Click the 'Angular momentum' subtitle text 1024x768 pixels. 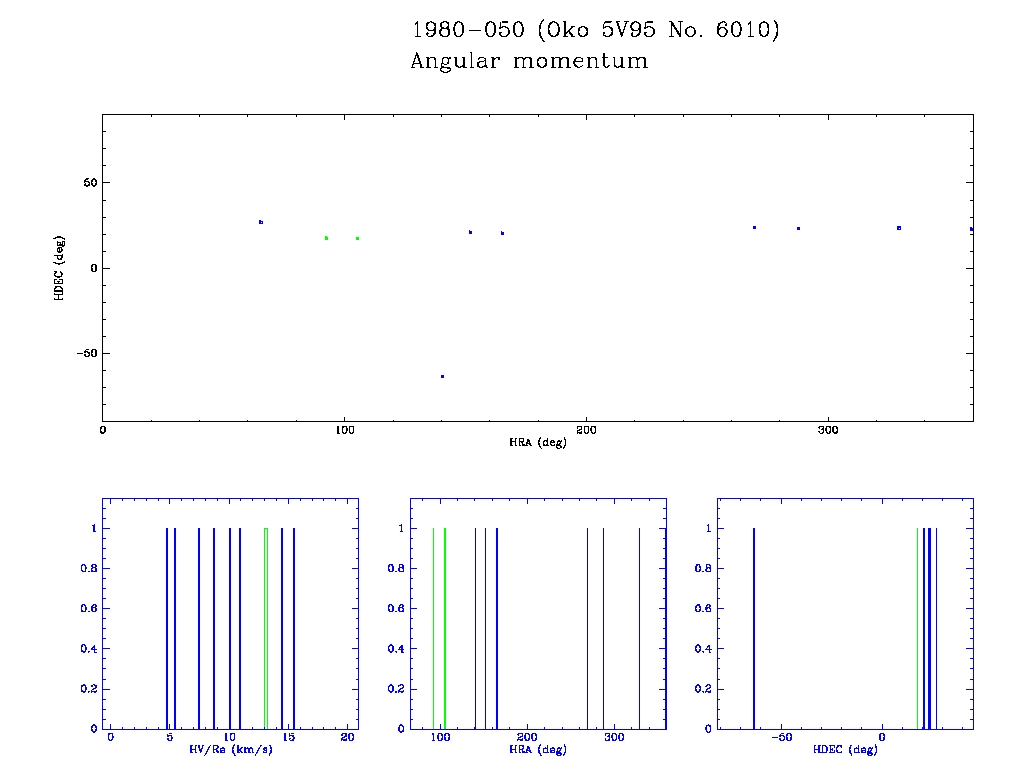tap(529, 62)
